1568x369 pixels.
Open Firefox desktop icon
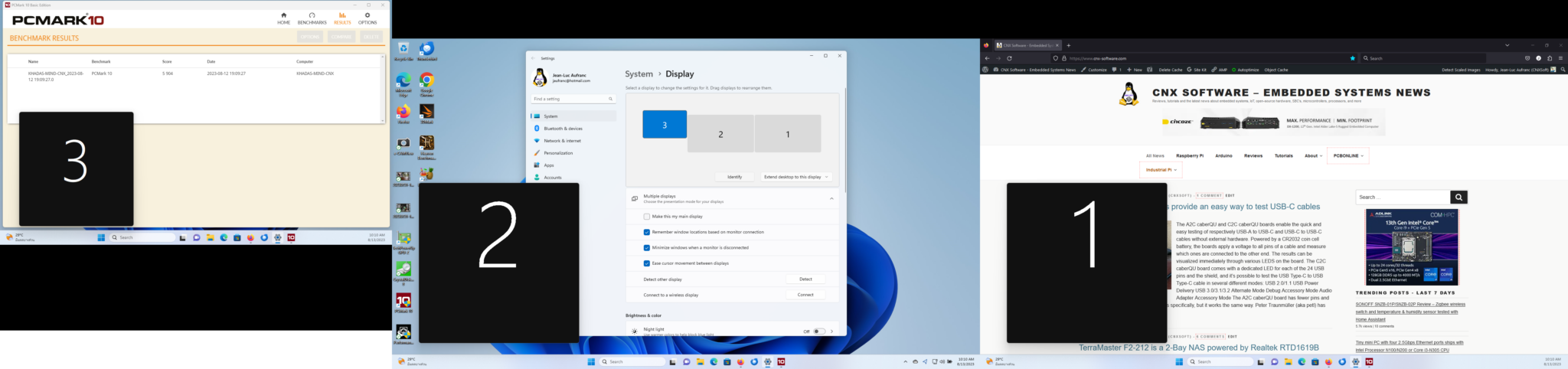(403, 114)
